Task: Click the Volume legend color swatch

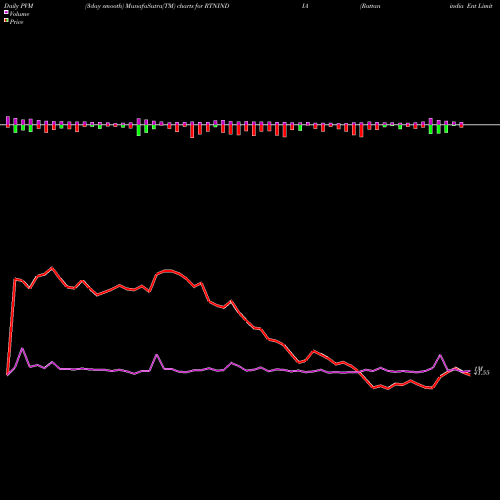Action: click(6, 13)
